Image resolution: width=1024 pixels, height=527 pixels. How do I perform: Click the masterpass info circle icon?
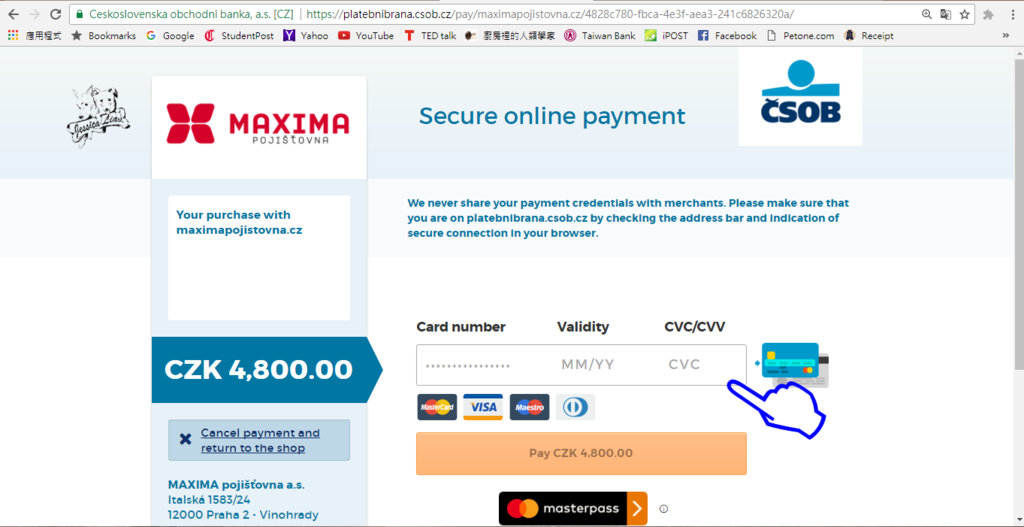664,509
